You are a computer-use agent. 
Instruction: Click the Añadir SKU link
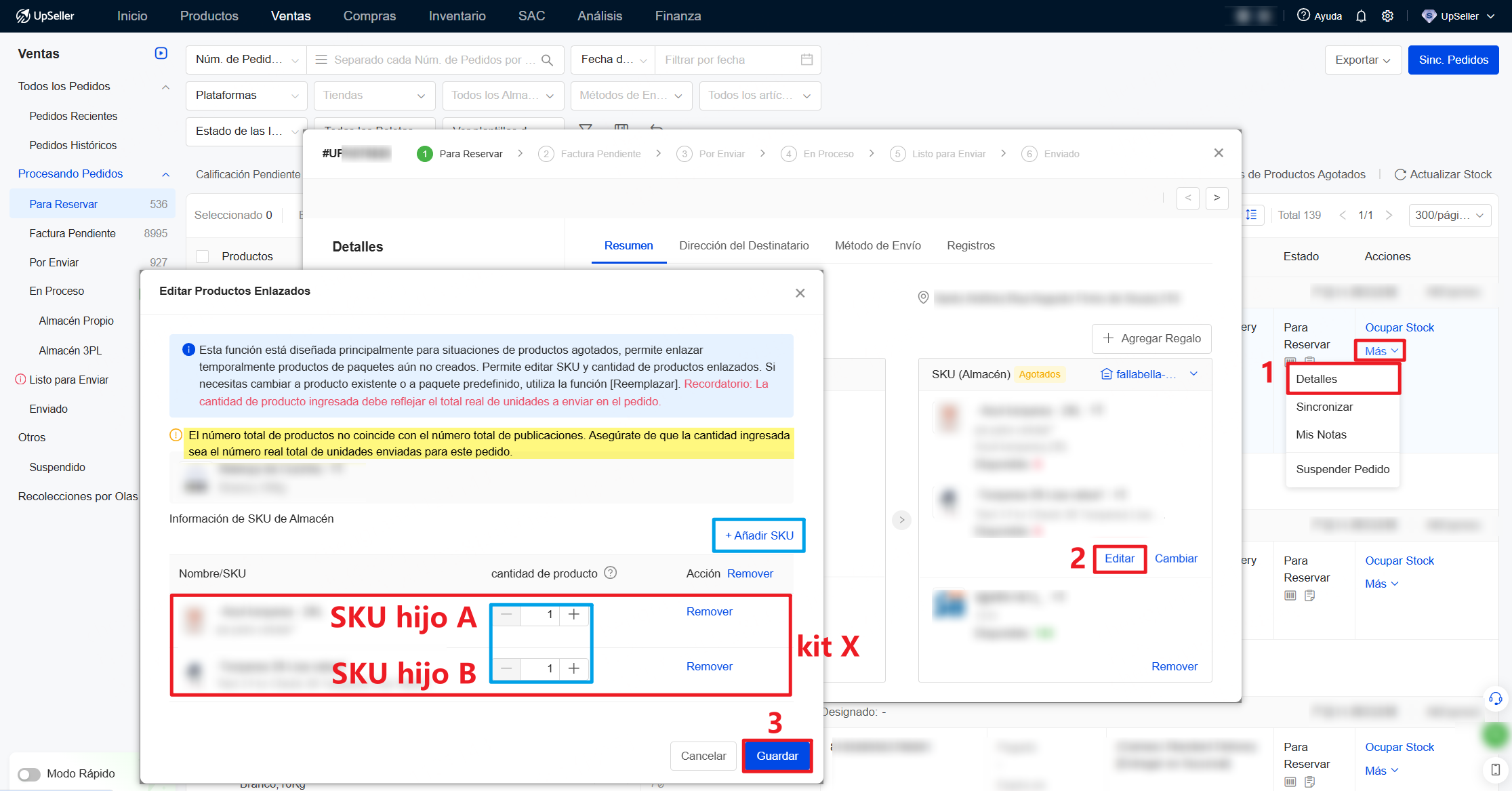[x=758, y=535]
